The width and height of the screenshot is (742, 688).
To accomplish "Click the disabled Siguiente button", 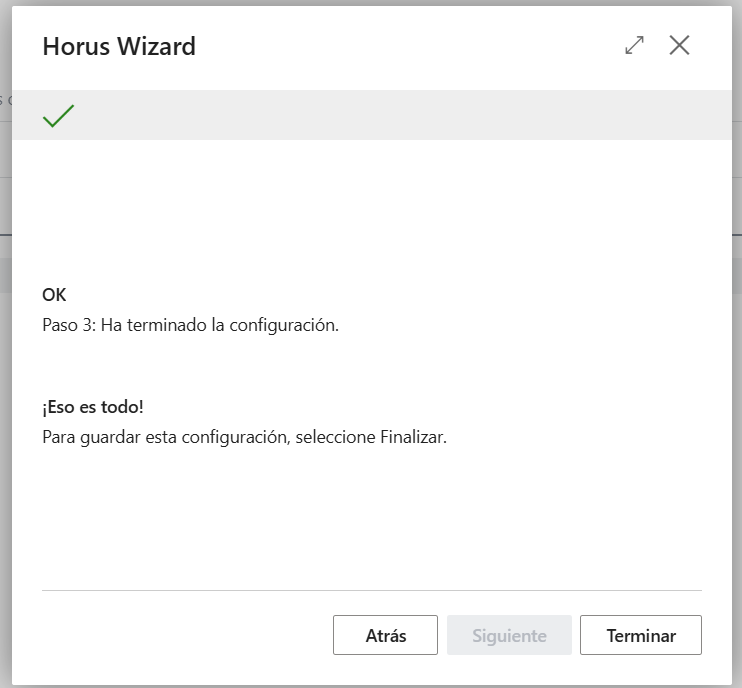I will (x=509, y=635).
